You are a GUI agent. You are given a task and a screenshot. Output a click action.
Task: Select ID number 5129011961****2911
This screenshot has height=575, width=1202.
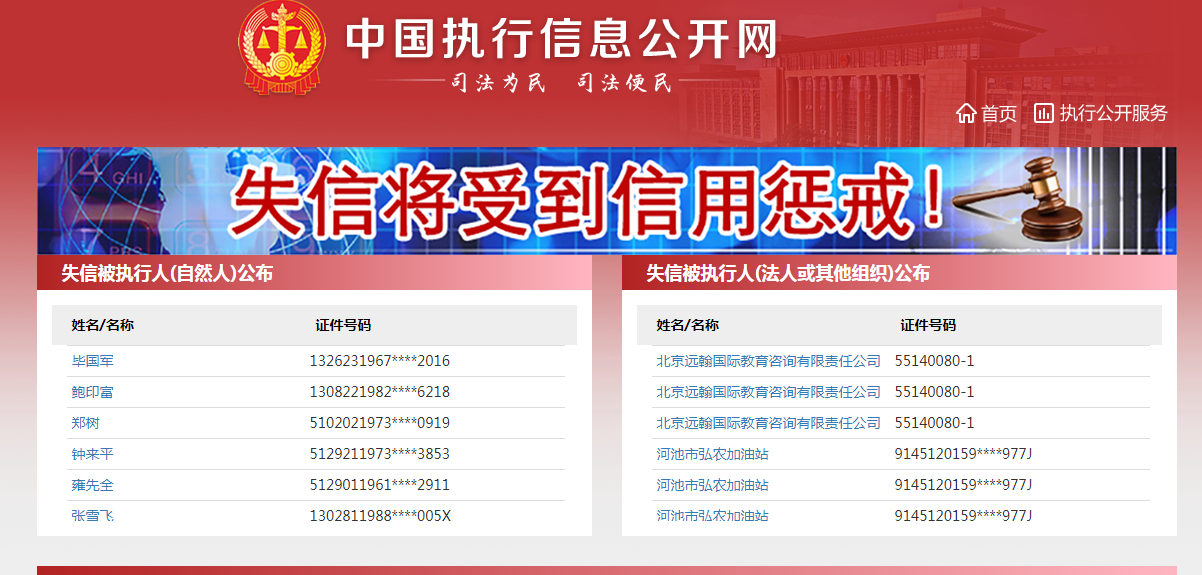point(380,485)
